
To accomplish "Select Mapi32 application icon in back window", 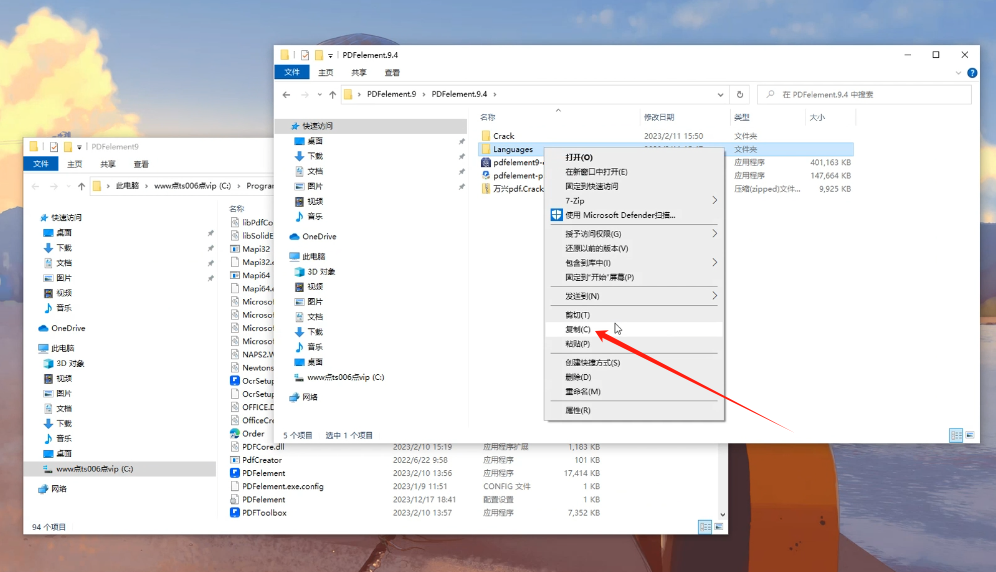I will coord(235,249).
